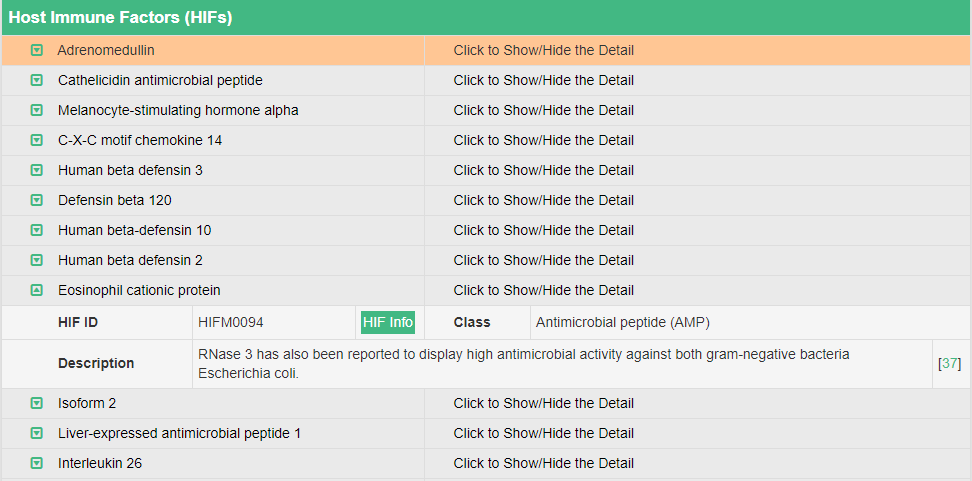Click arrow icon next to Interleukin 26
This screenshot has height=481, width=972.
point(37,463)
